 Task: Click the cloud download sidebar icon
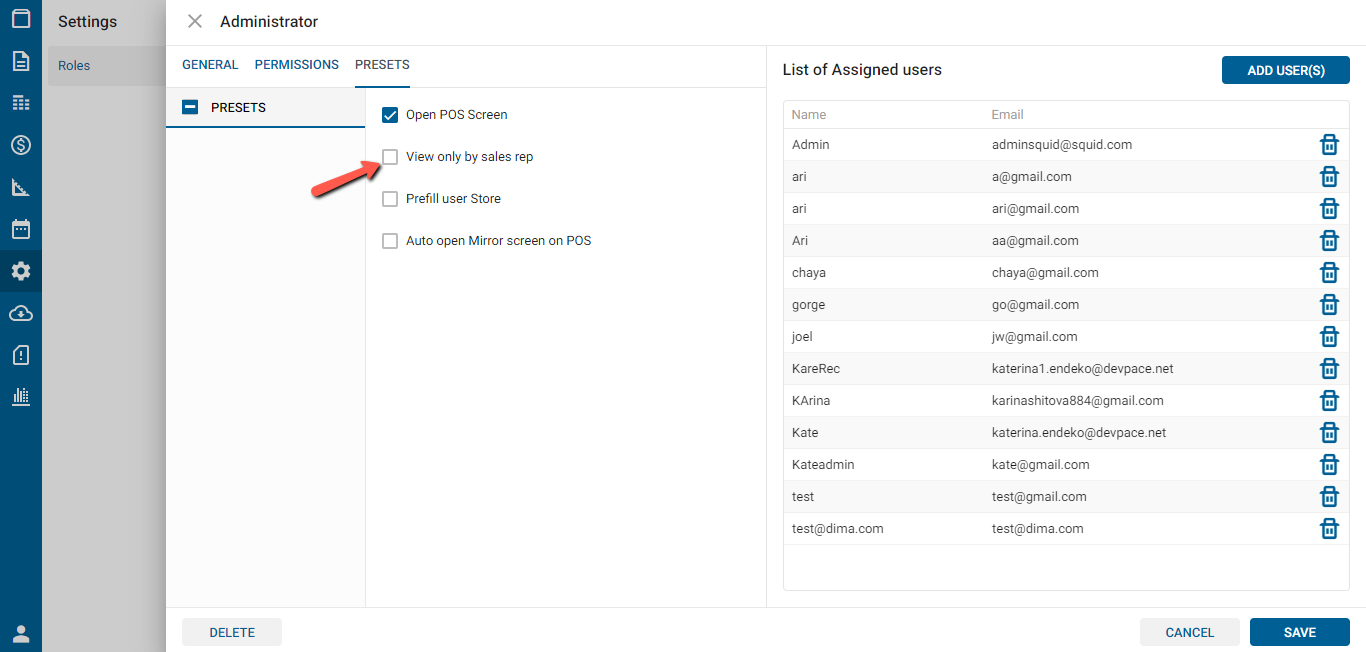(x=21, y=313)
